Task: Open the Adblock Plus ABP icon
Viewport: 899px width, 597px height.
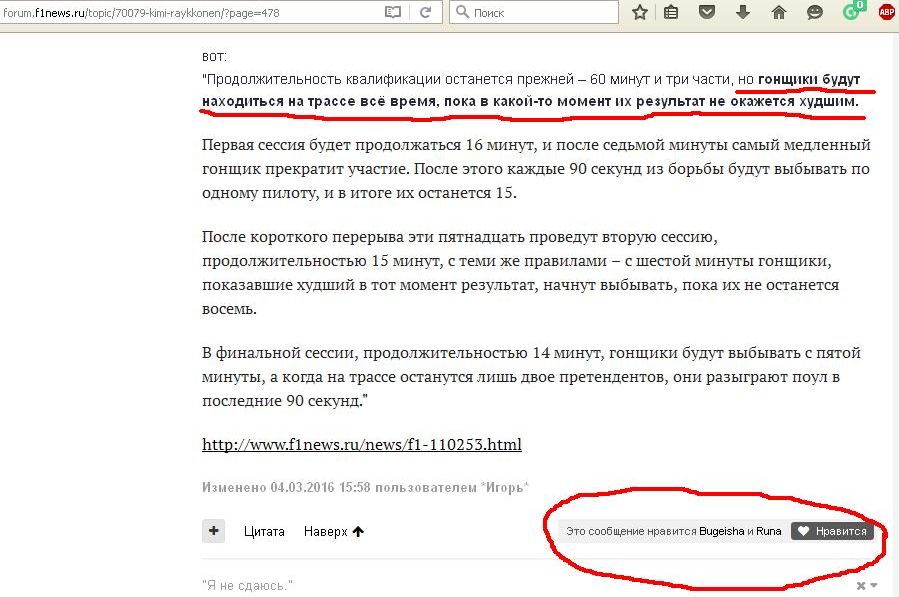Action: click(886, 12)
